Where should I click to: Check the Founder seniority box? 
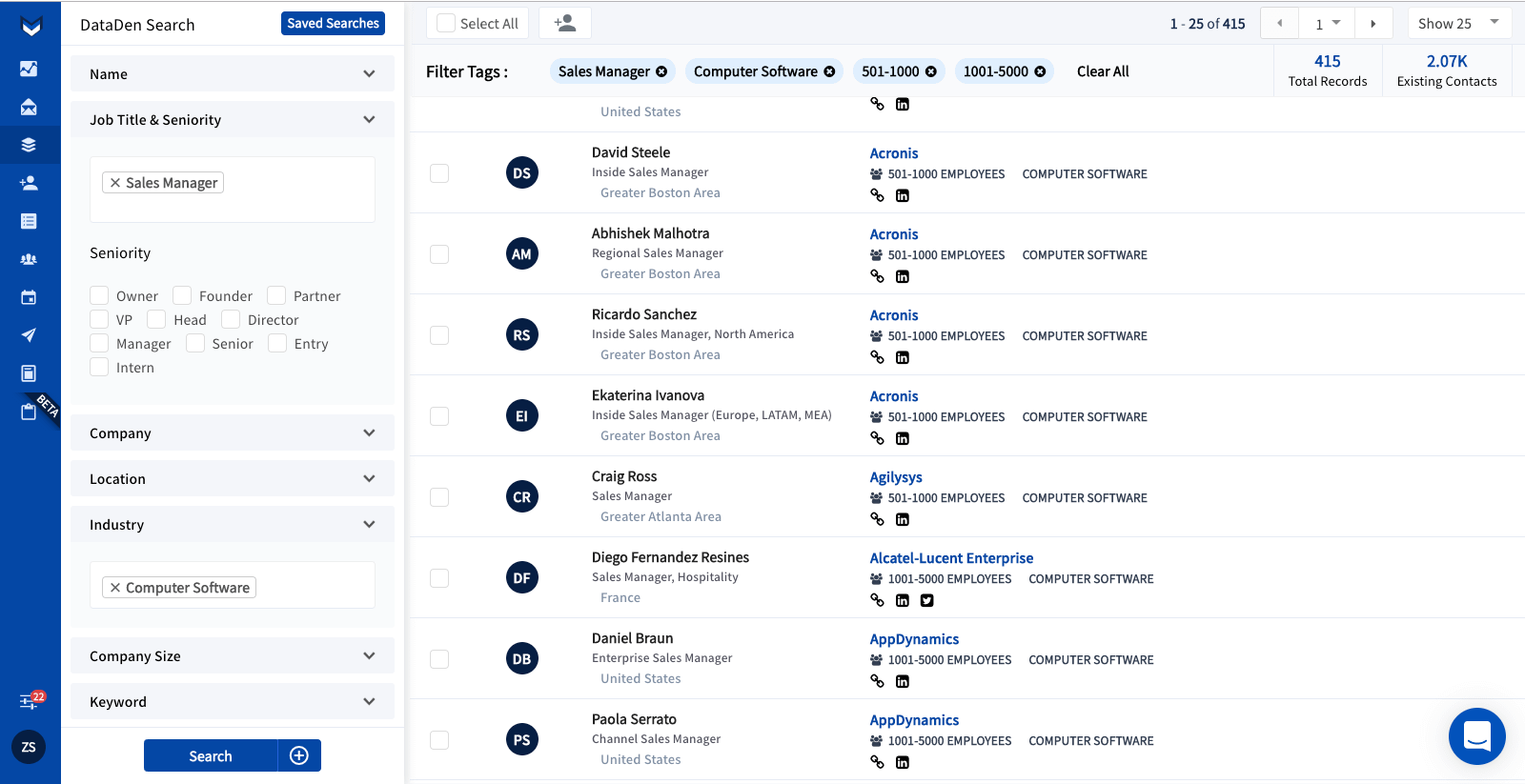[x=182, y=295]
